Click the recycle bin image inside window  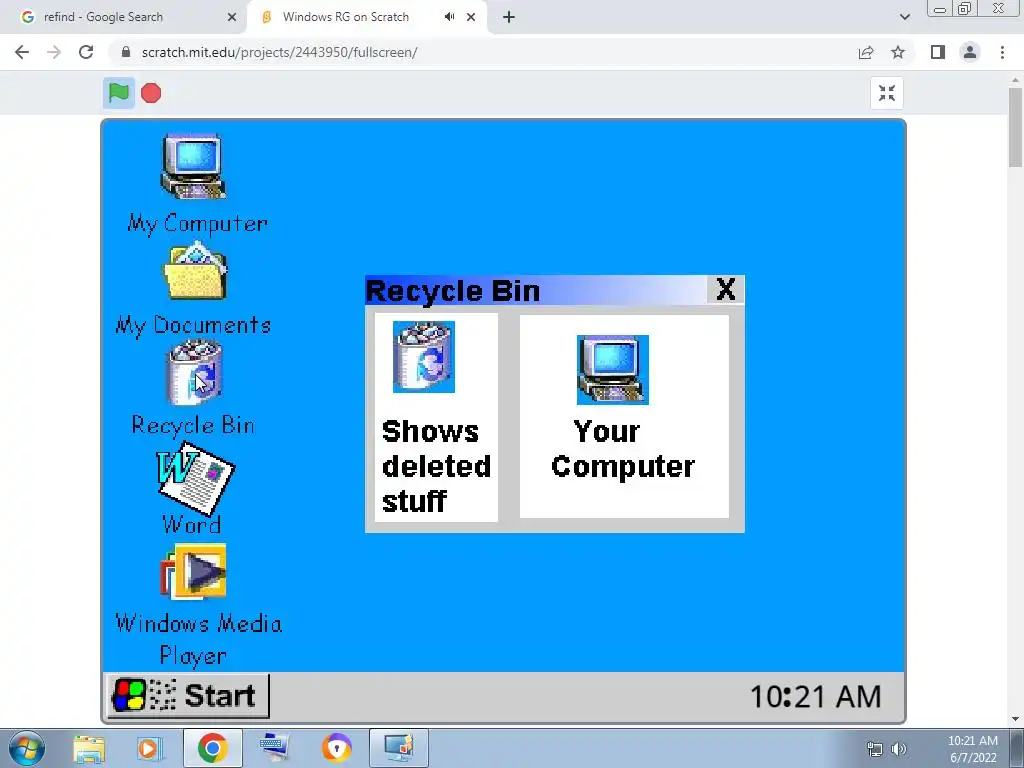tap(424, 357)
